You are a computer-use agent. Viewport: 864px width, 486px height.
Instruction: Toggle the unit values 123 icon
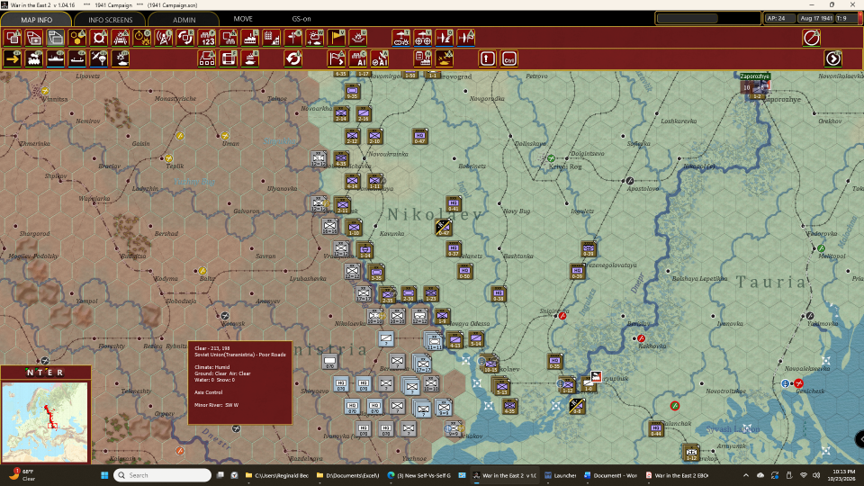pos(207,38)
